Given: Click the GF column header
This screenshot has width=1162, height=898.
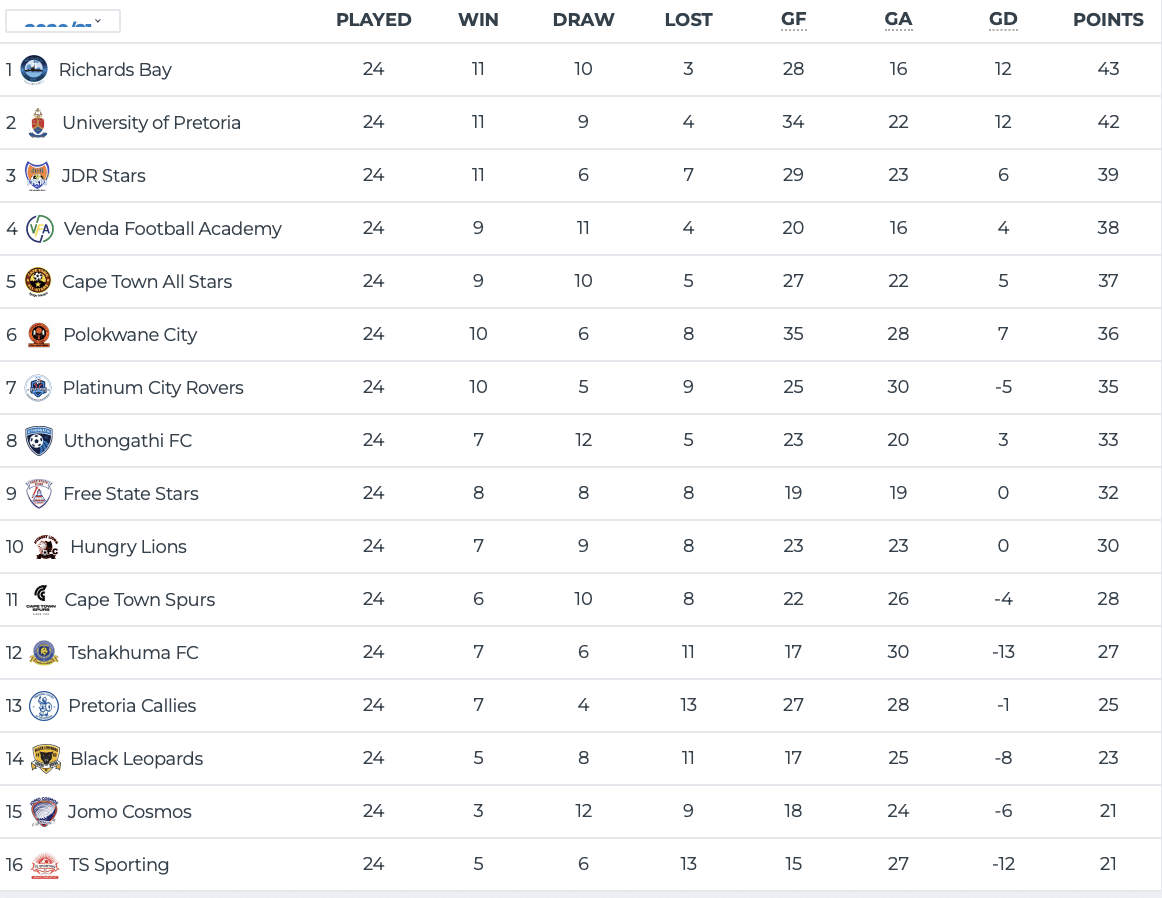Looking at the screenshot, I should (x=794, y=20).
